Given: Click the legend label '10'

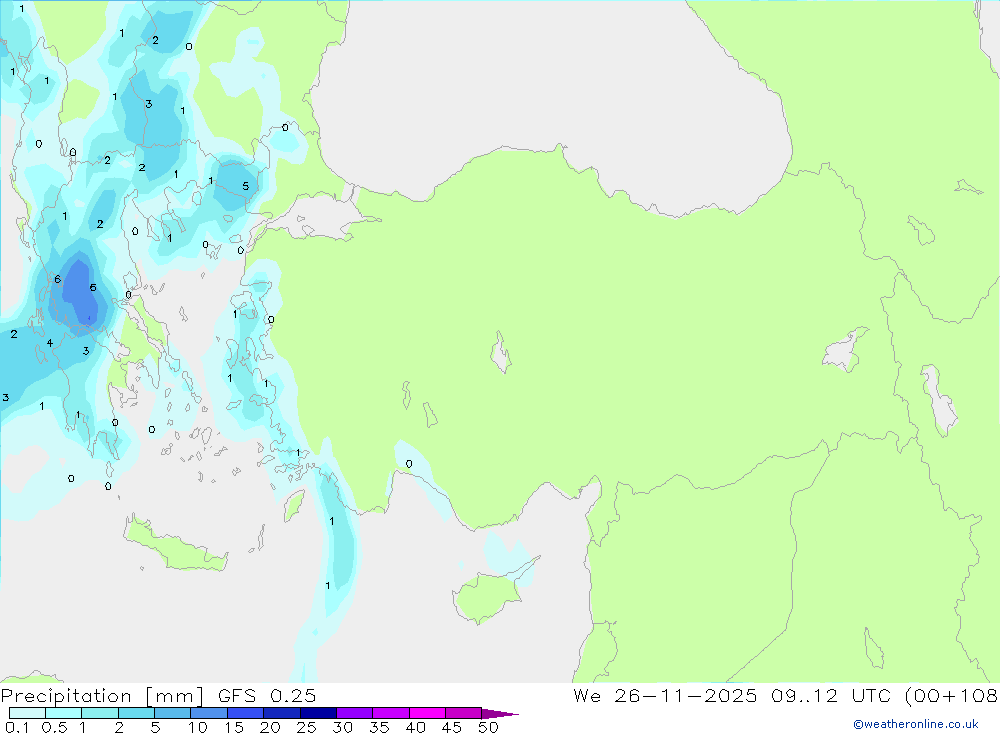Looking at the screenshot, I should coord(198,727).
